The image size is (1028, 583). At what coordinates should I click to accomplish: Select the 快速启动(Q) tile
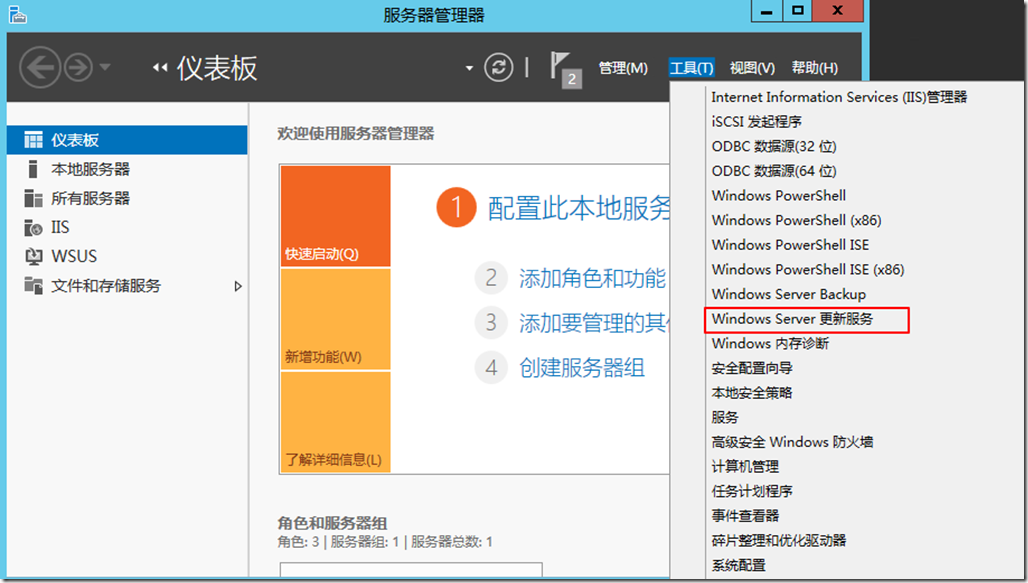pyautogui.click(x=335, y=216)
